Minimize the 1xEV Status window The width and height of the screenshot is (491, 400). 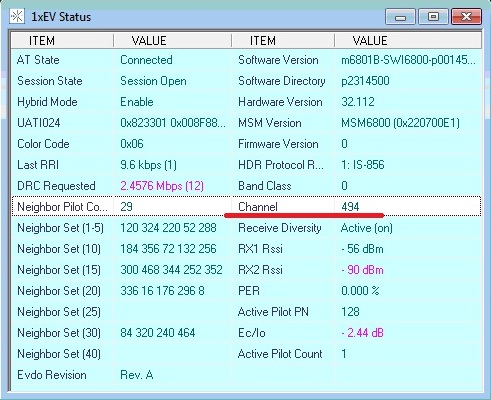(400, 17)
